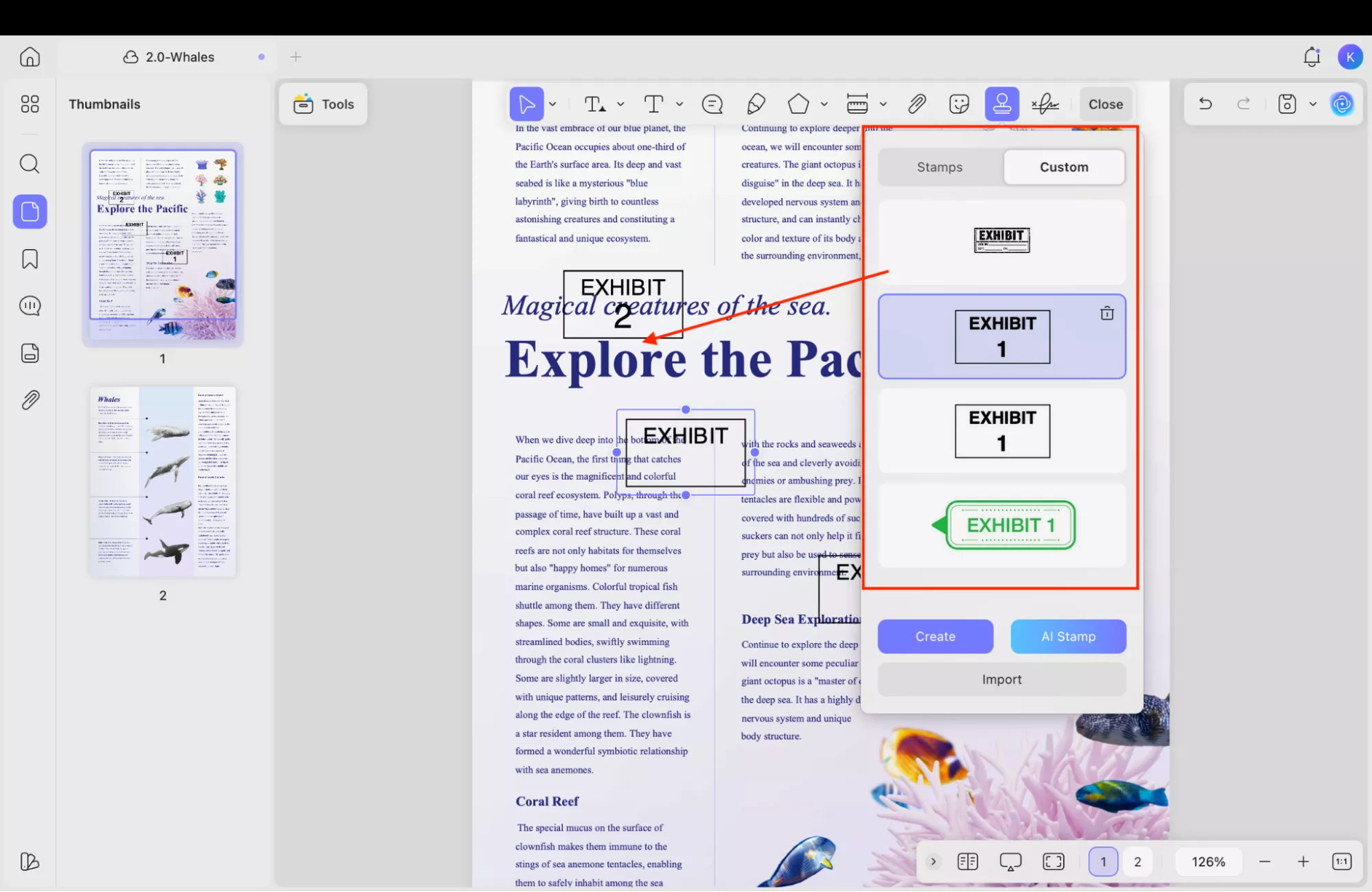Click the AI Stamp button
Viewport: 1372px width, 892px height.
[1068, 636]
